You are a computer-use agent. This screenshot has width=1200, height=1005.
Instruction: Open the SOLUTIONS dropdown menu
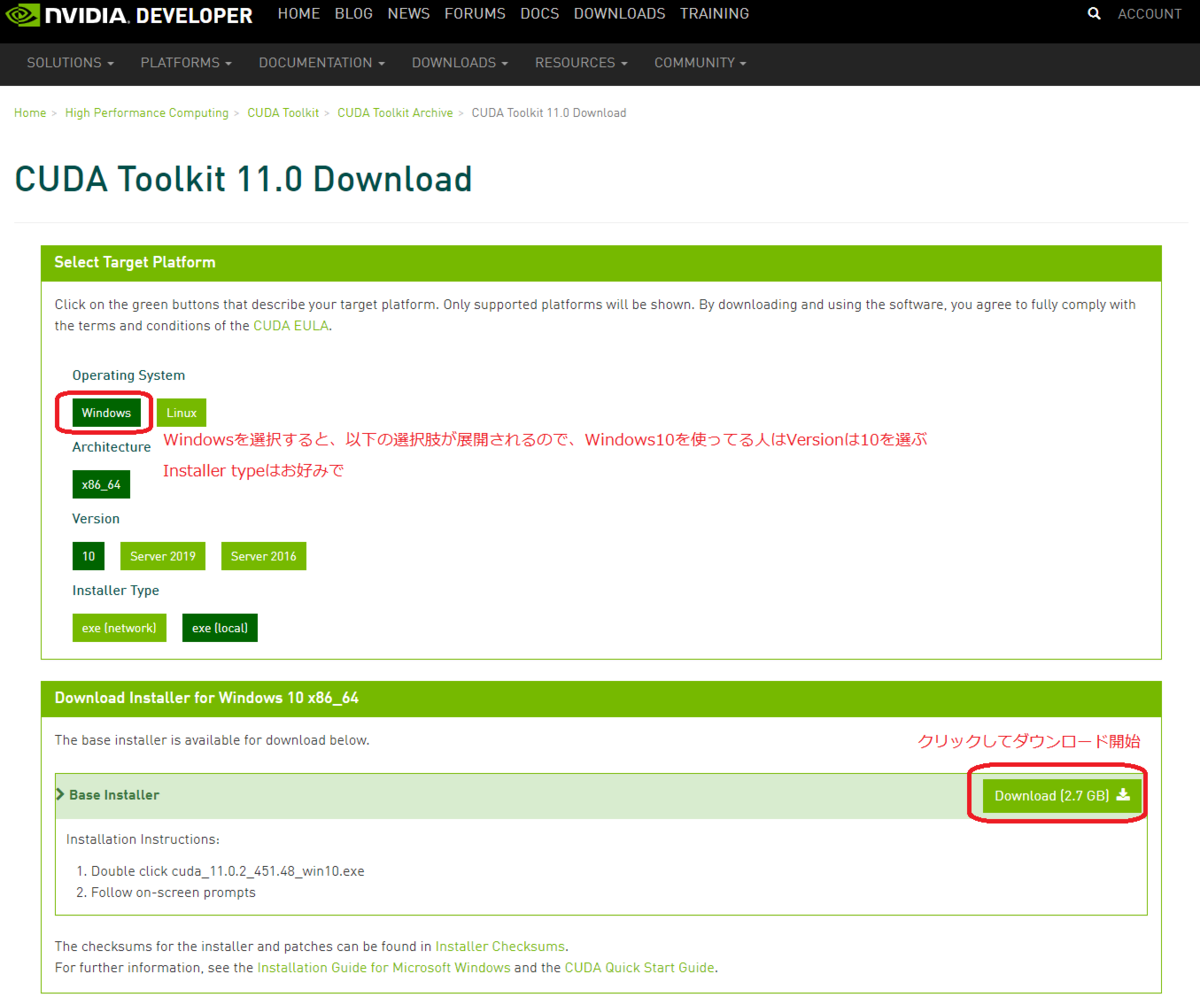pyautogui.click(x=70, y=63)
